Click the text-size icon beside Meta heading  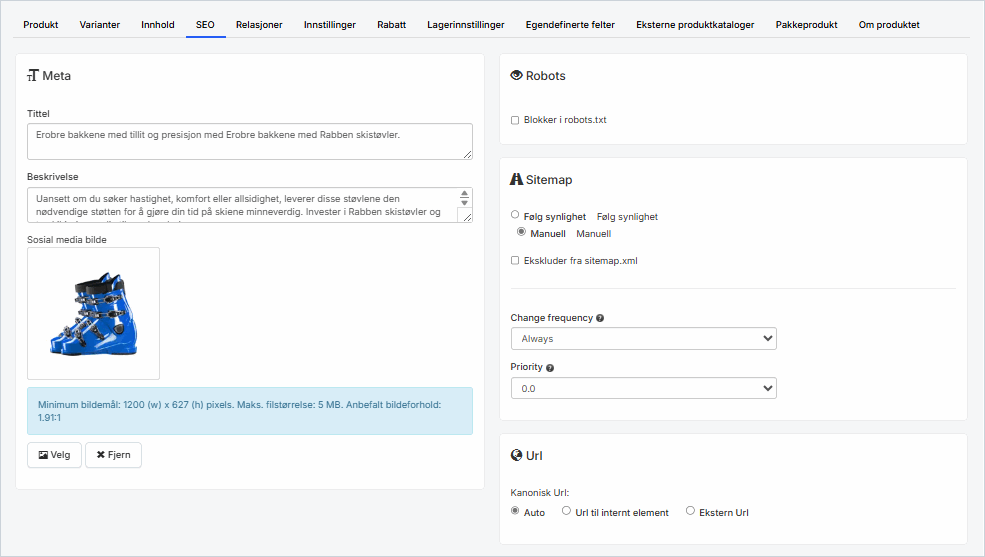(x=33, y=76)
